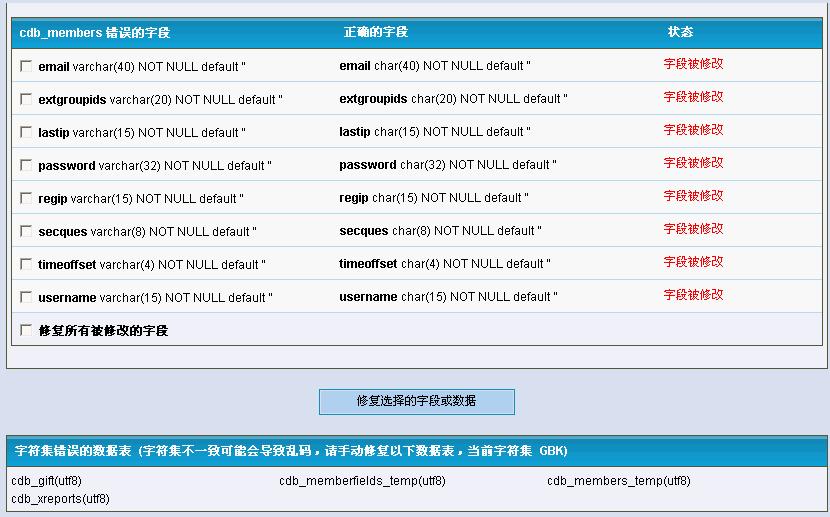Check the username varchar(15) checkbox
The image size is (830, 517).
tap(25, 297)
